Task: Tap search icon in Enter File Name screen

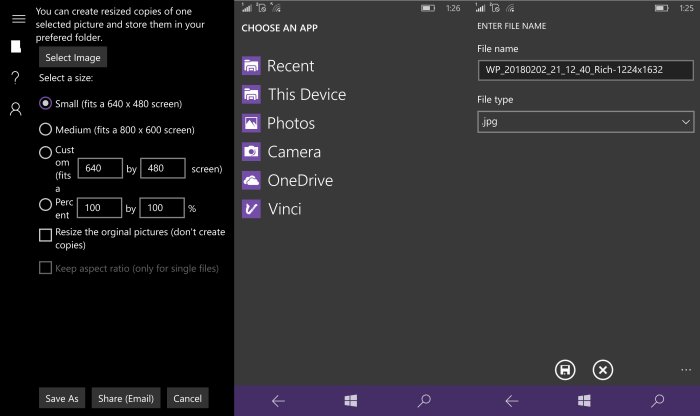Action: (x=658, y=401)
